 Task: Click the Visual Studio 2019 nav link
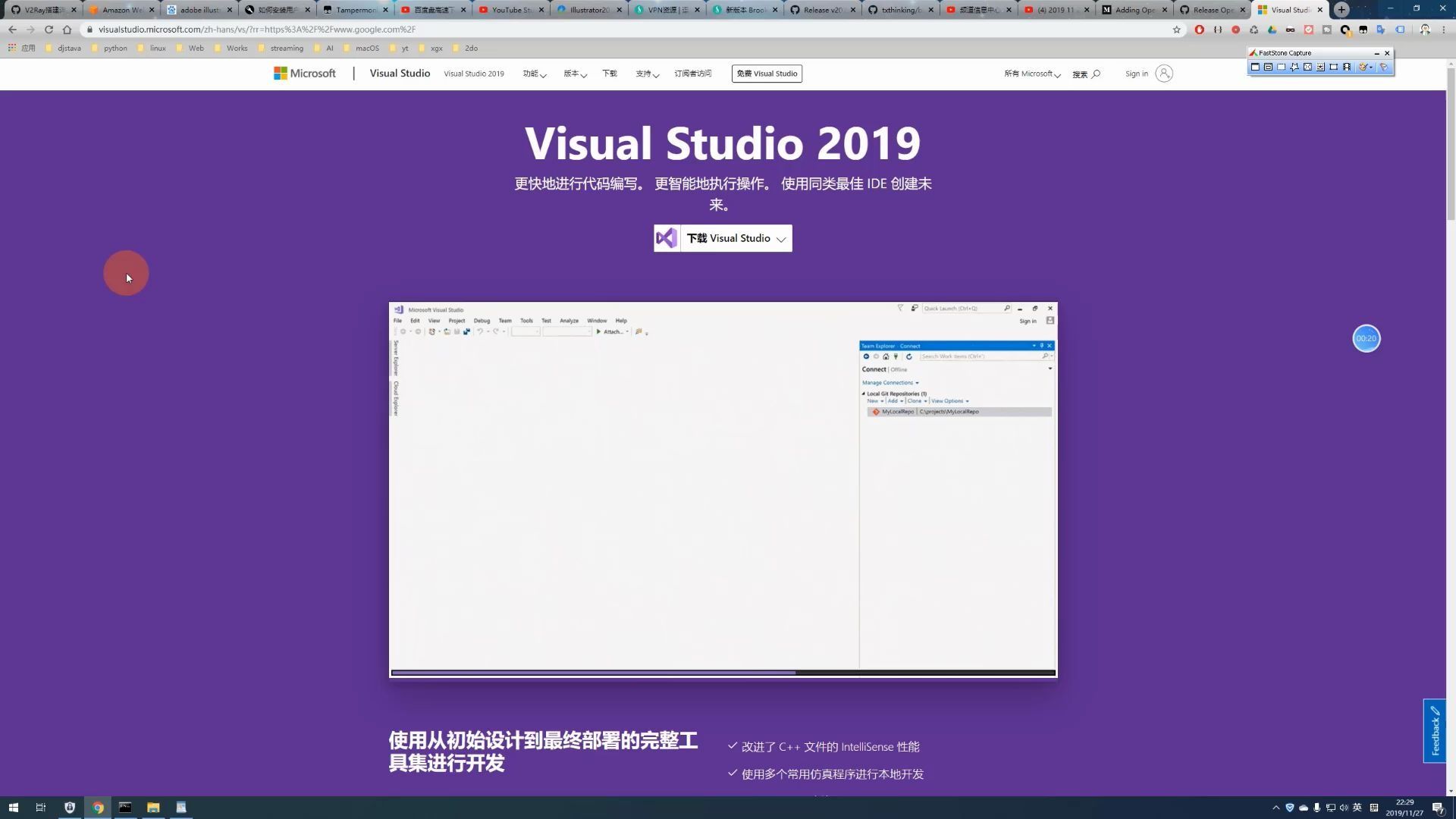(474, 74)
